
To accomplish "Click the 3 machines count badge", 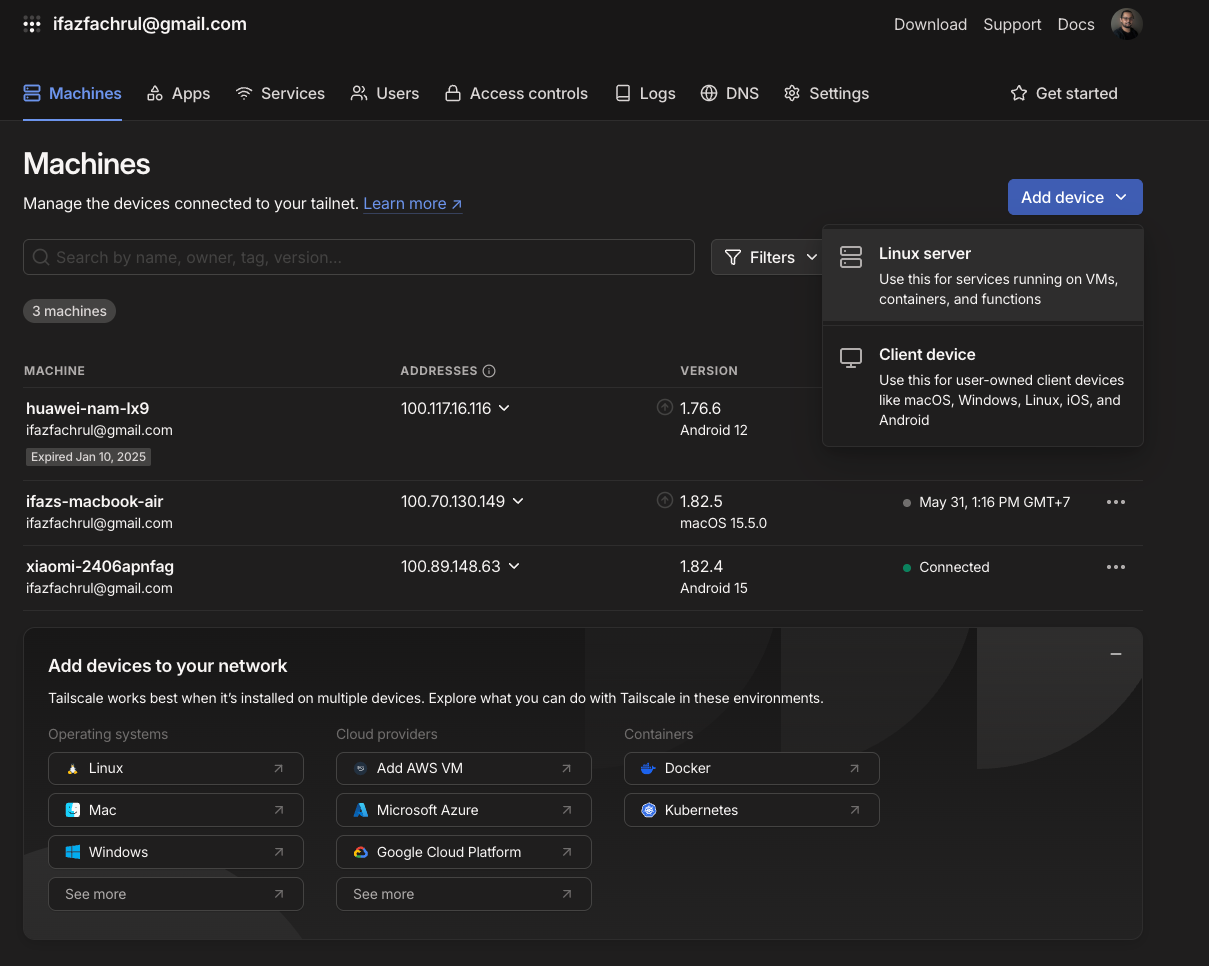I will (x=69, y=311).
